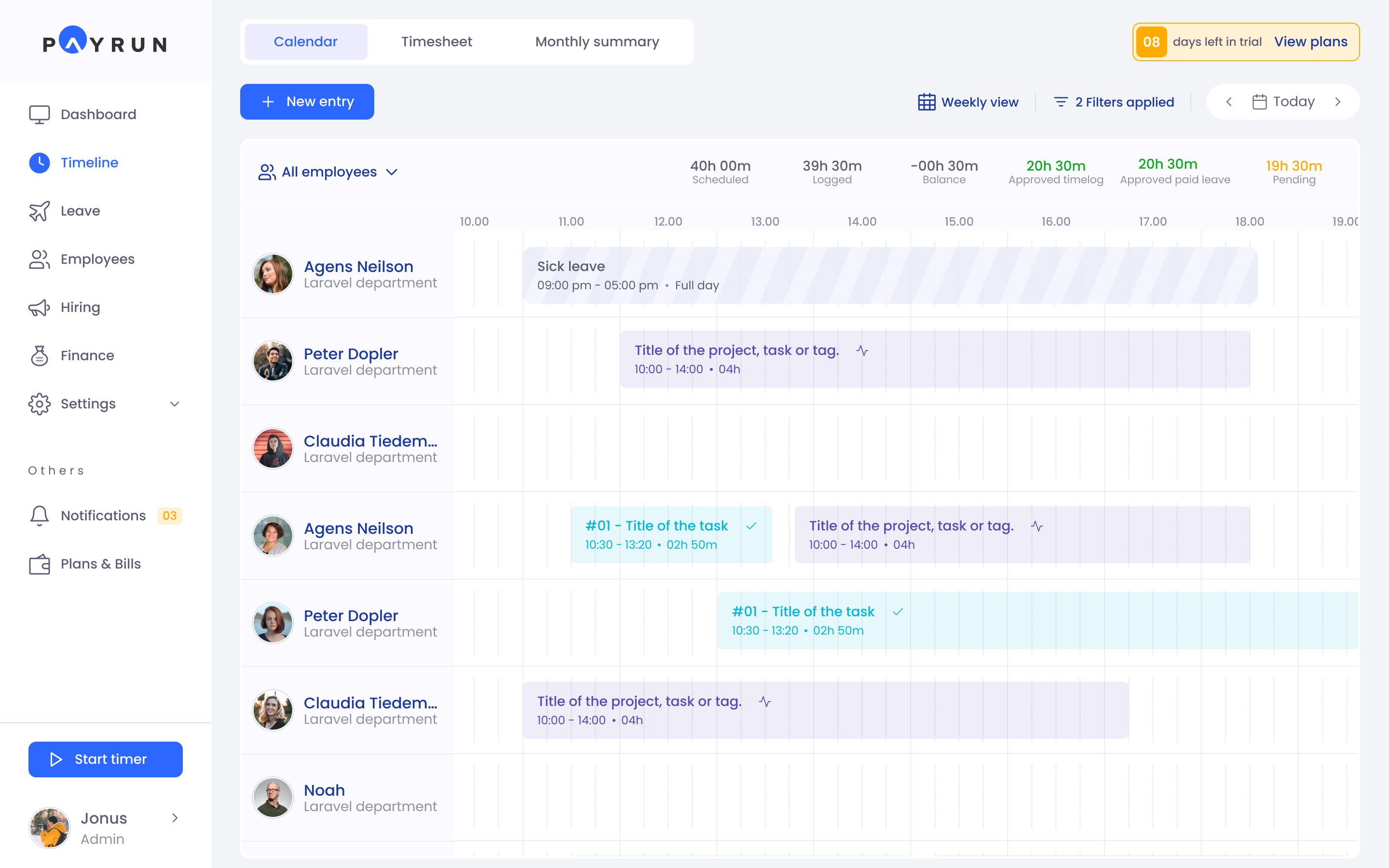The width and height of the screenshot is (1389, 868).
Task: Expand the Settings submenu chevron
Action: pyautogui.click(x=175, y=404)
